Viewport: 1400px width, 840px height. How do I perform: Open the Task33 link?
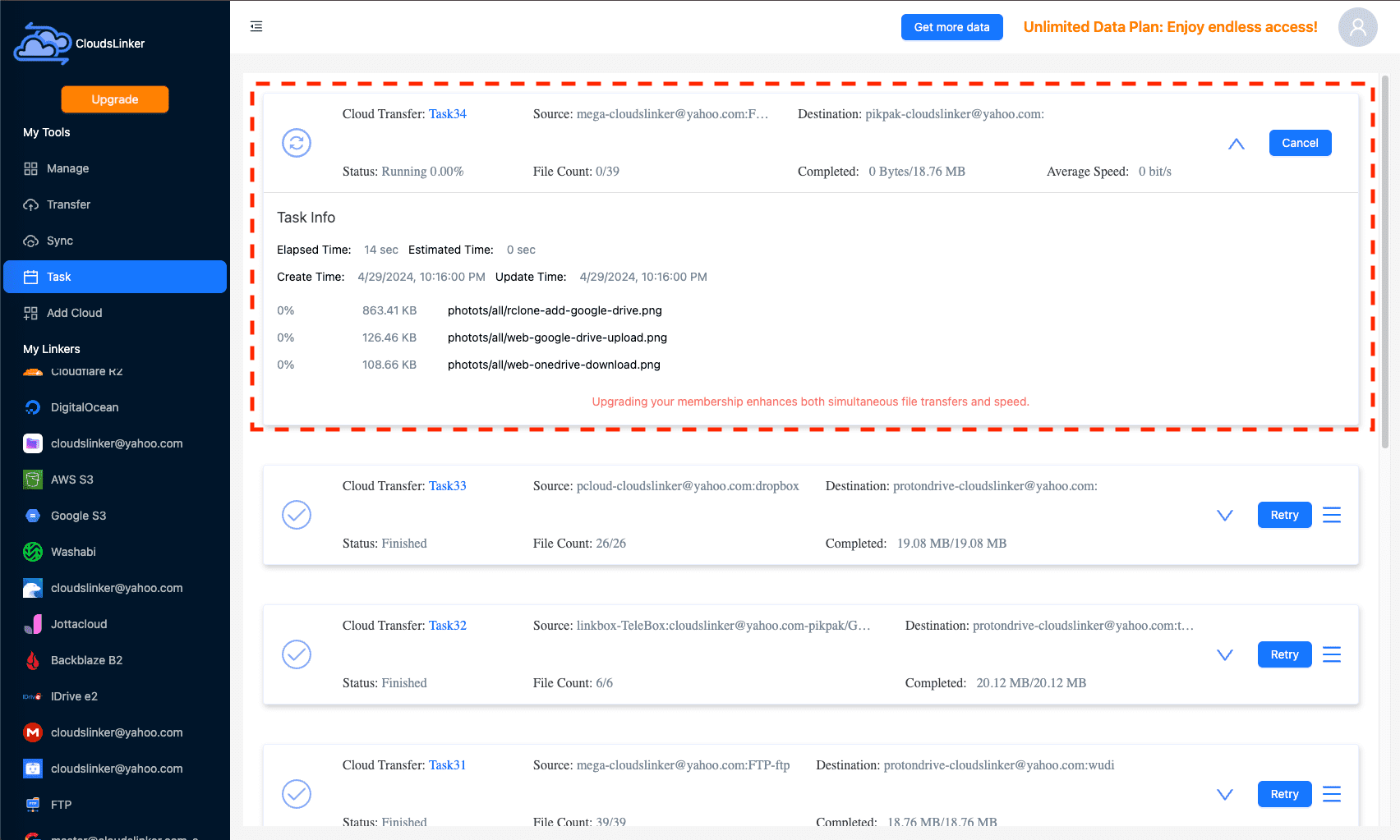448,486
